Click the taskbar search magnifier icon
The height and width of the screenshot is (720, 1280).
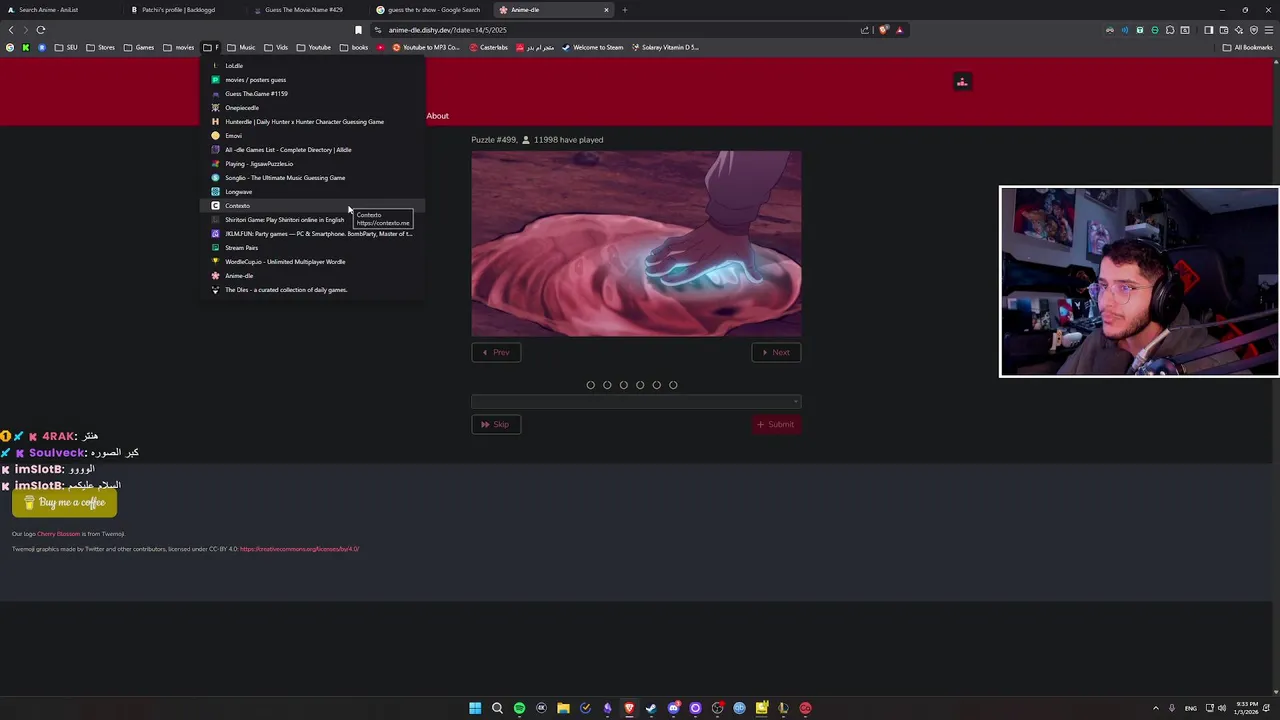(x=497, y=708)
